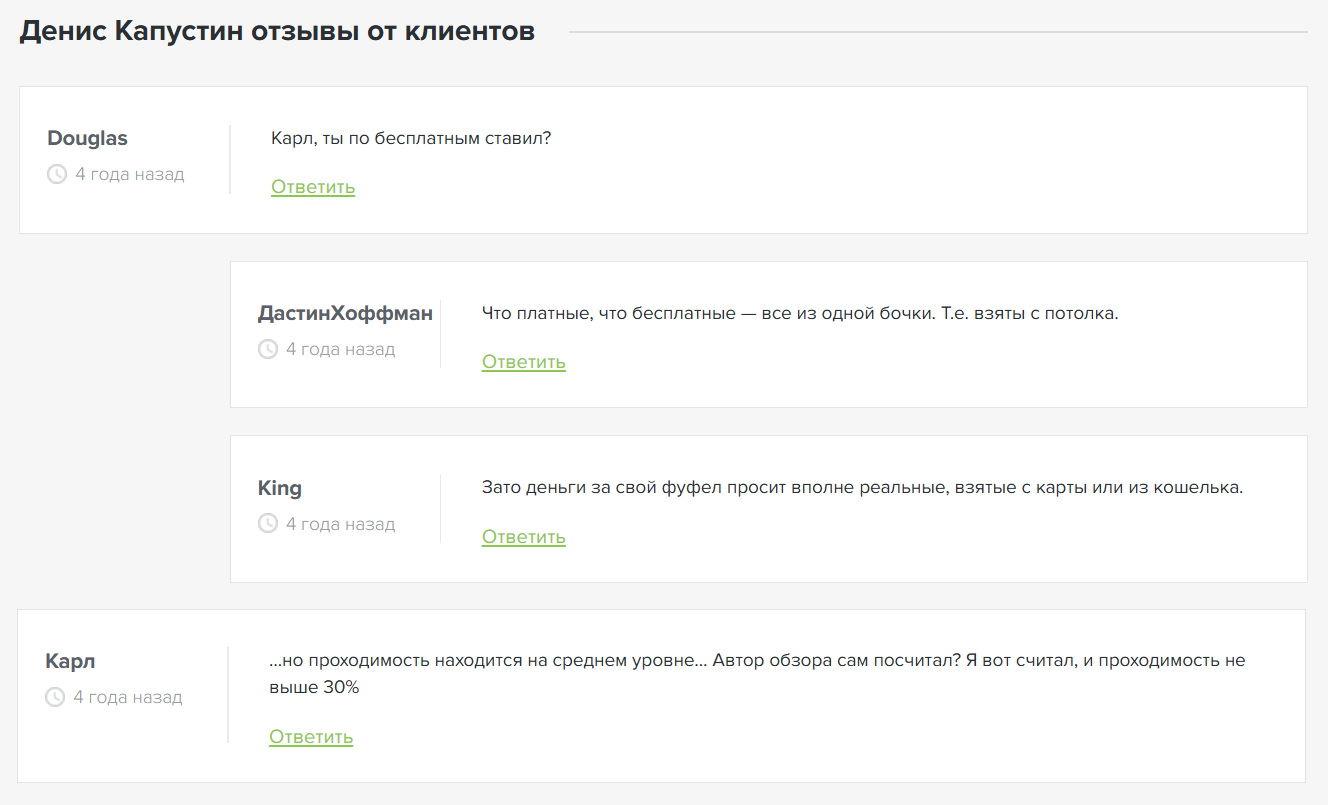1328x805 pixels.
Task: Select the author name ДастинХоффман
Action: (345, 314)
